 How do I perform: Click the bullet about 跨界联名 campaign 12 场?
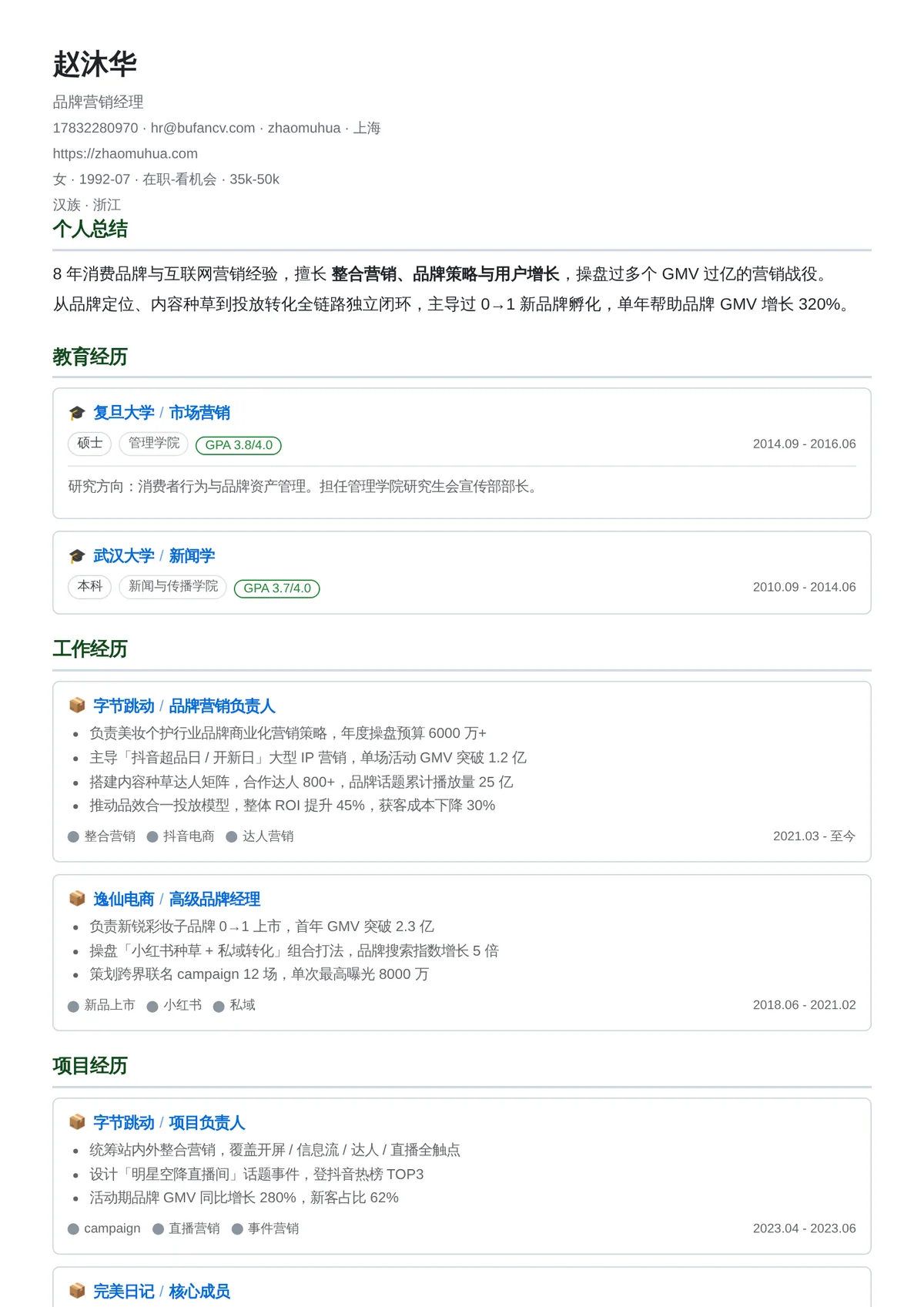[x=259, y=974]
